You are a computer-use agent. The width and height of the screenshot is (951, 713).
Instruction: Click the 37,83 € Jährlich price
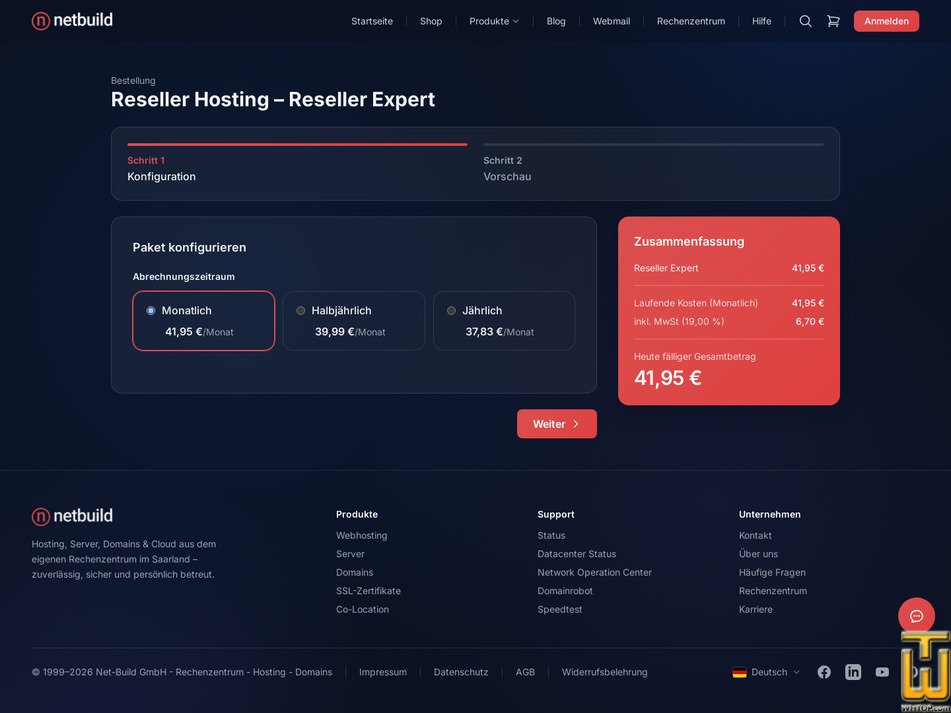[x=484, y=332]
